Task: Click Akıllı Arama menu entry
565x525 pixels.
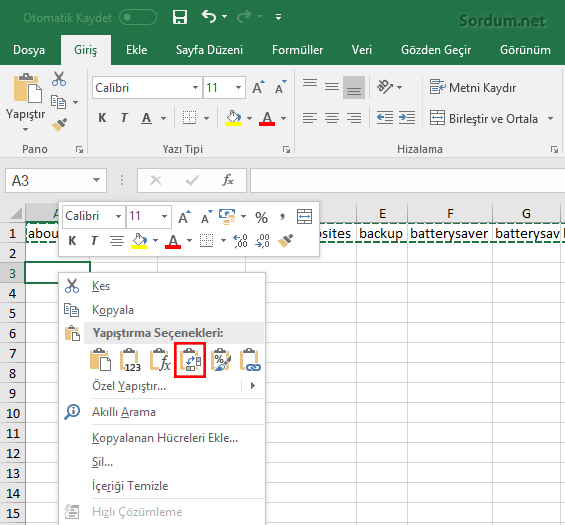Action: coord(162,411)
